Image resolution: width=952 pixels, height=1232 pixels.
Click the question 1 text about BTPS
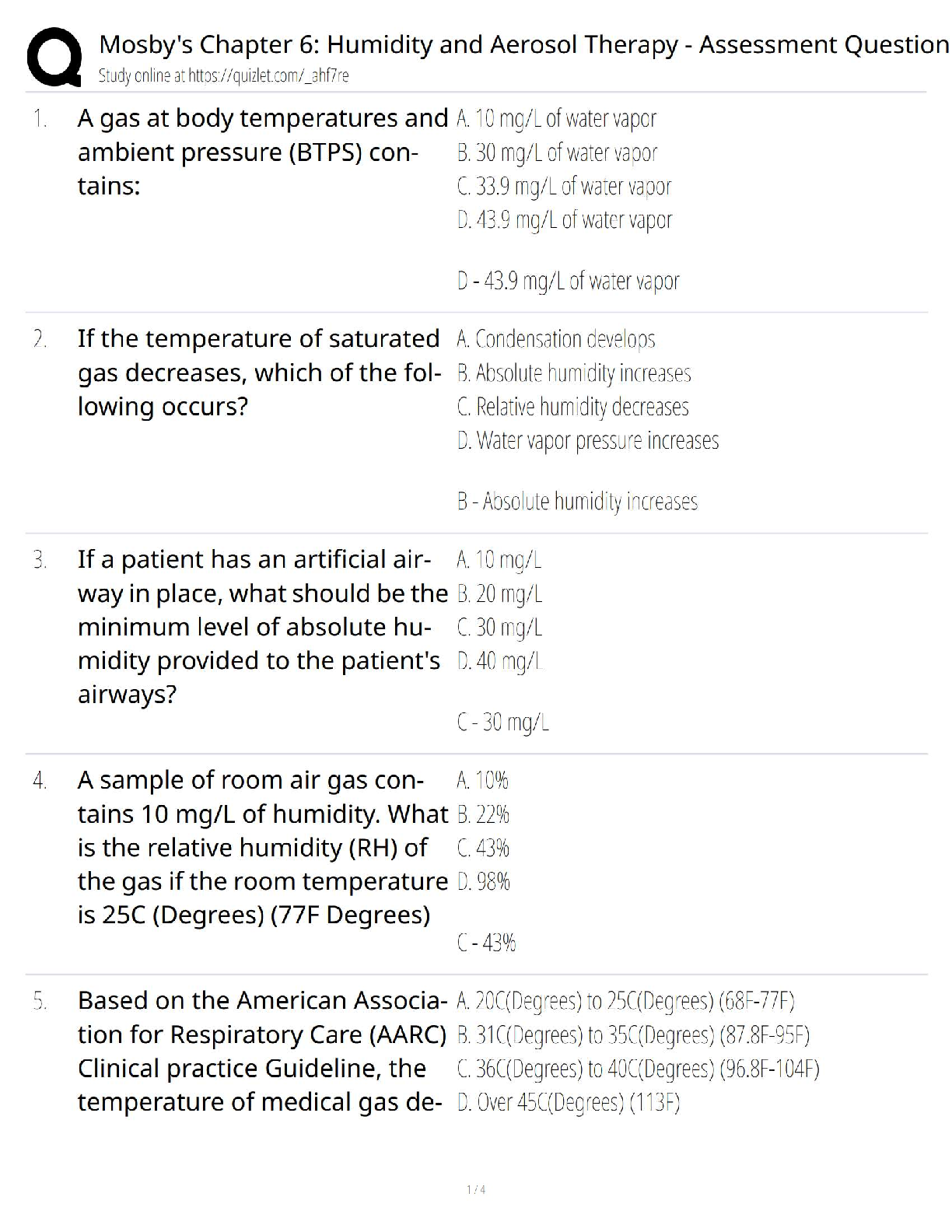[x=262, y=152]
